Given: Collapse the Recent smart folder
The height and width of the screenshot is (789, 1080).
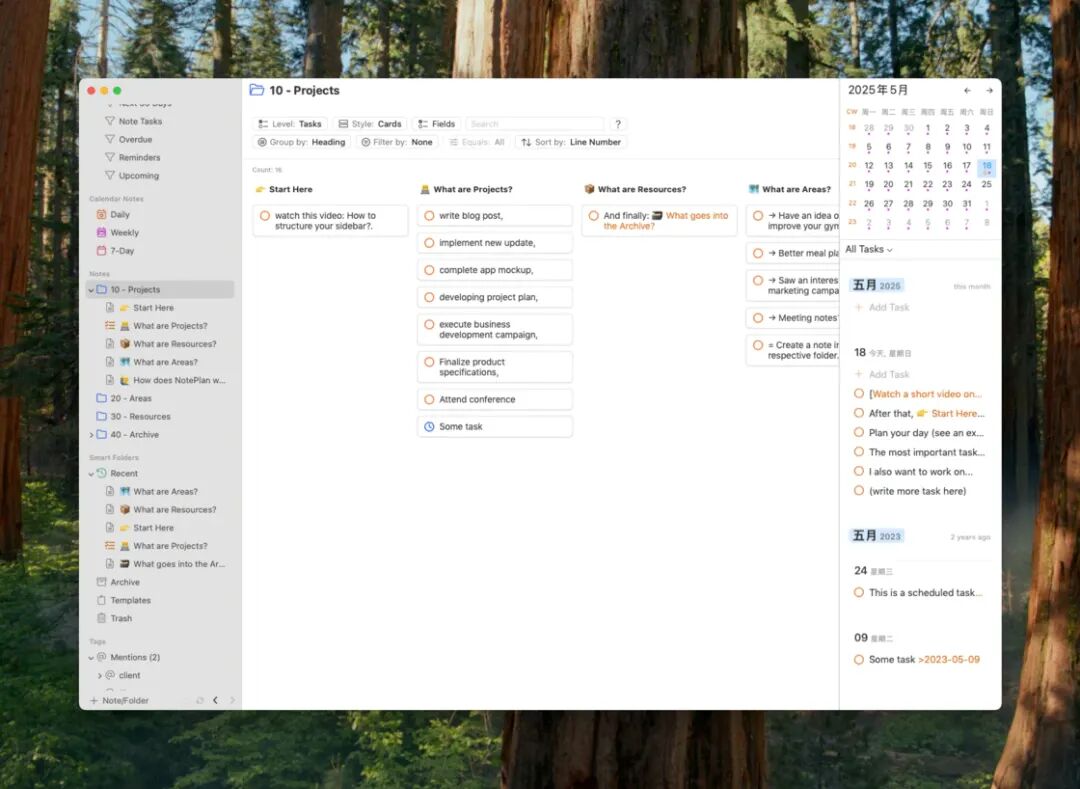Looking at the screenshot, I should [92, 474].
